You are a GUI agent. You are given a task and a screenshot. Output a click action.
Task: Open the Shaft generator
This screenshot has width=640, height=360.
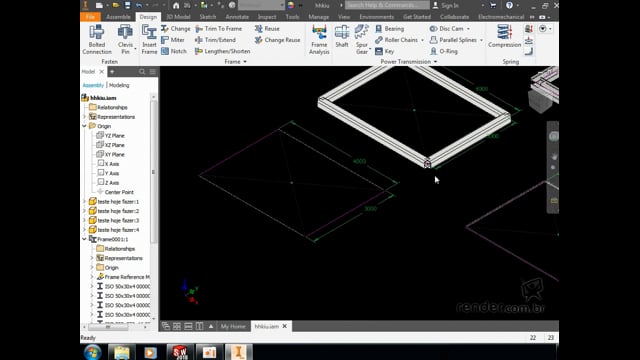(x=342, y=37)
